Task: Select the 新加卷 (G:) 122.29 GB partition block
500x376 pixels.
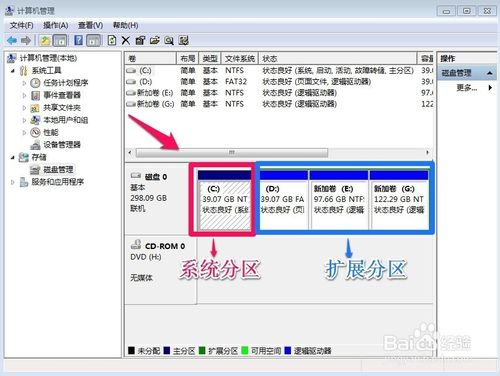Action: tap(399, 200)
